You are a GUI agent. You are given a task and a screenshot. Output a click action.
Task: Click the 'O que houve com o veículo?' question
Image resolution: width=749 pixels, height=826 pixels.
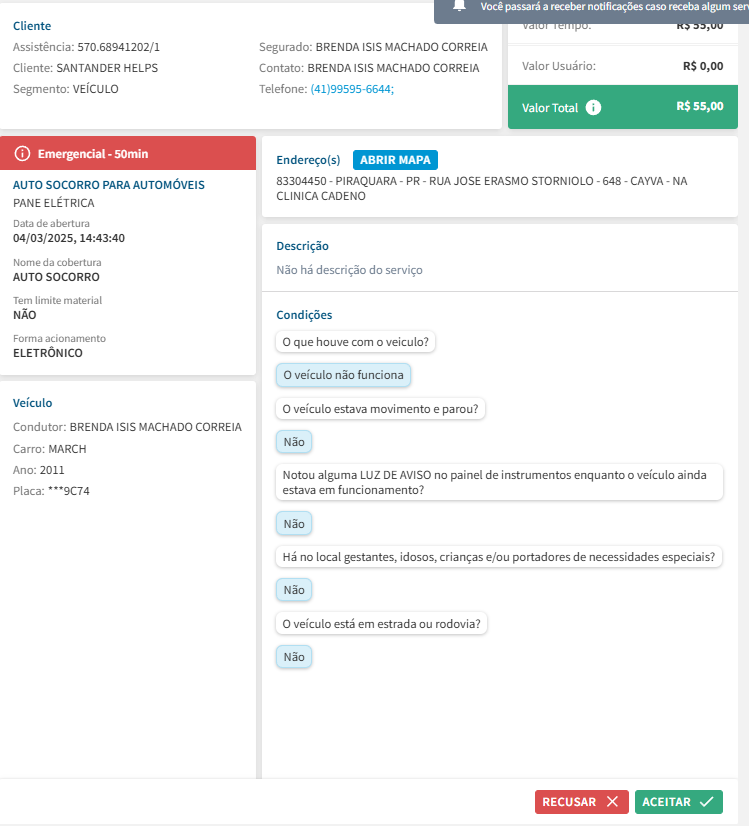click(356, 342)
